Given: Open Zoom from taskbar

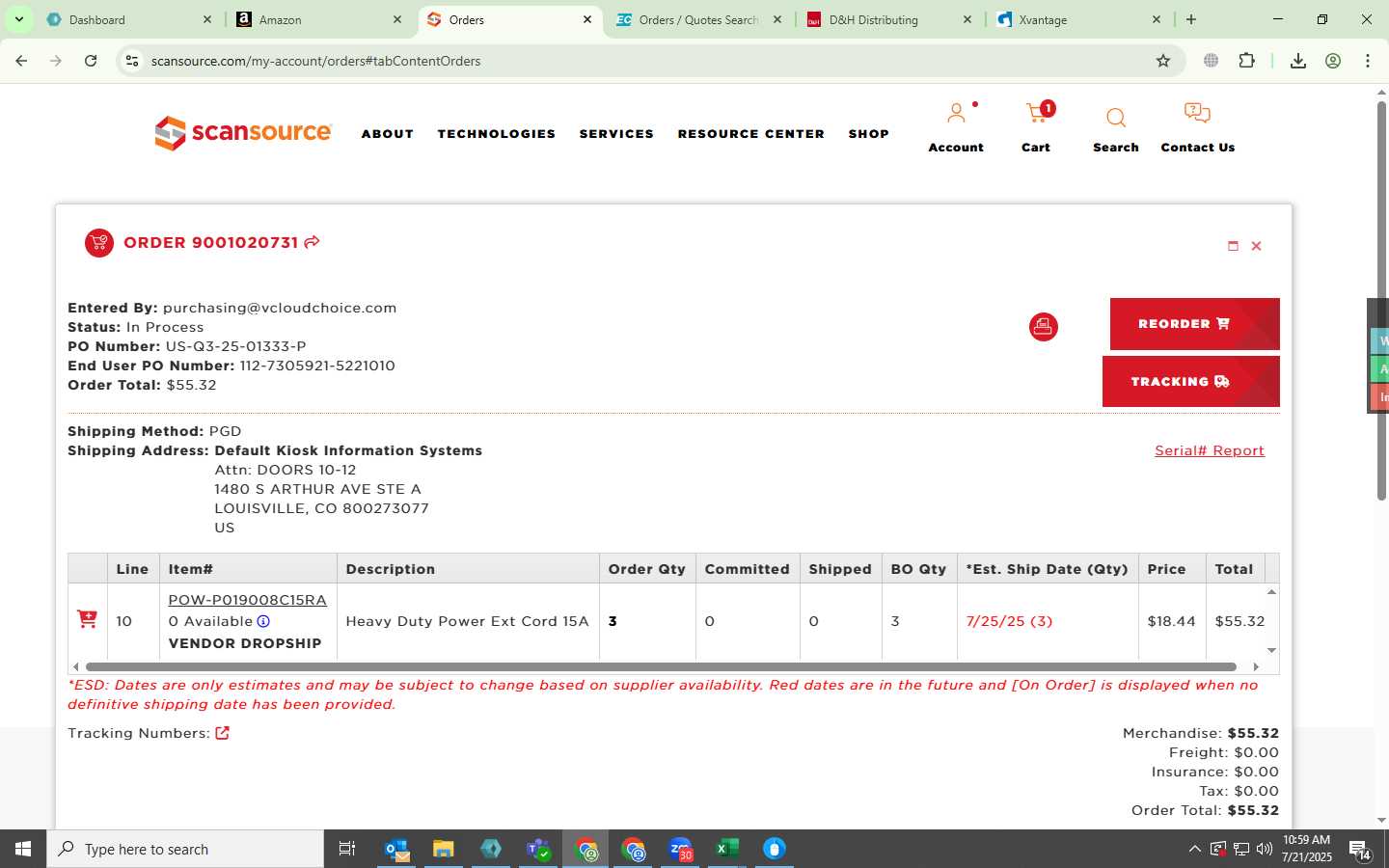Looking at the screenshot, I should (x=681, y=849).
